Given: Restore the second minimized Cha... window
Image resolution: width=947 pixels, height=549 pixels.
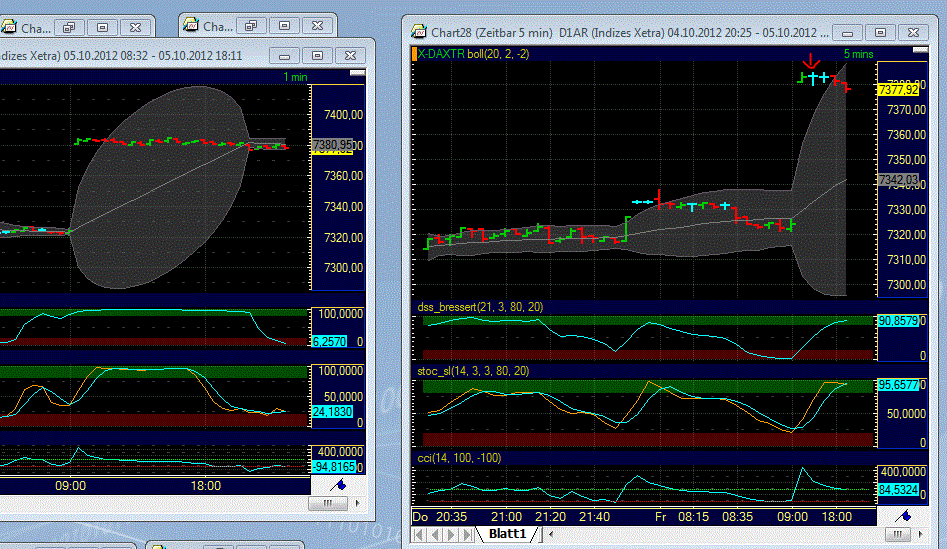Looking at the screenshot, I should pos(251,26).
